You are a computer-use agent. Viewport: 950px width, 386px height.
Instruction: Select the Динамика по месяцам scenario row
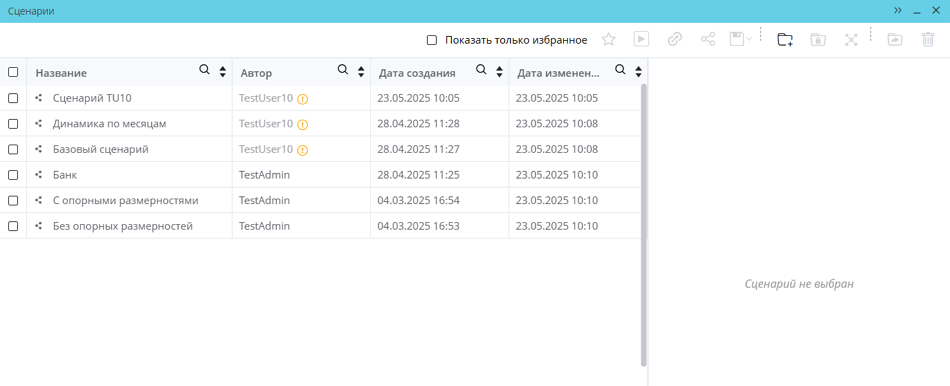pos(320,124)
